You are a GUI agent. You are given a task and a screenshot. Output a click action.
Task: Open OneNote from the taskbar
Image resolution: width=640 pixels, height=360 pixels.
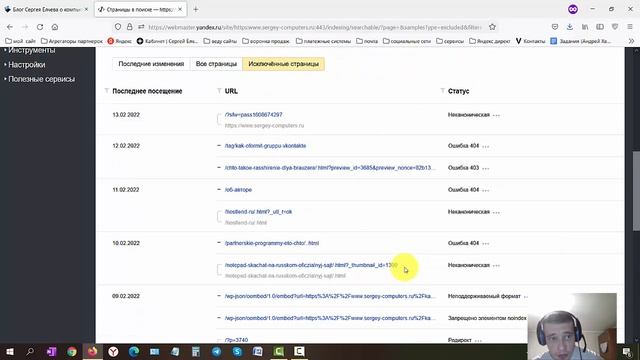coord(51,351)
